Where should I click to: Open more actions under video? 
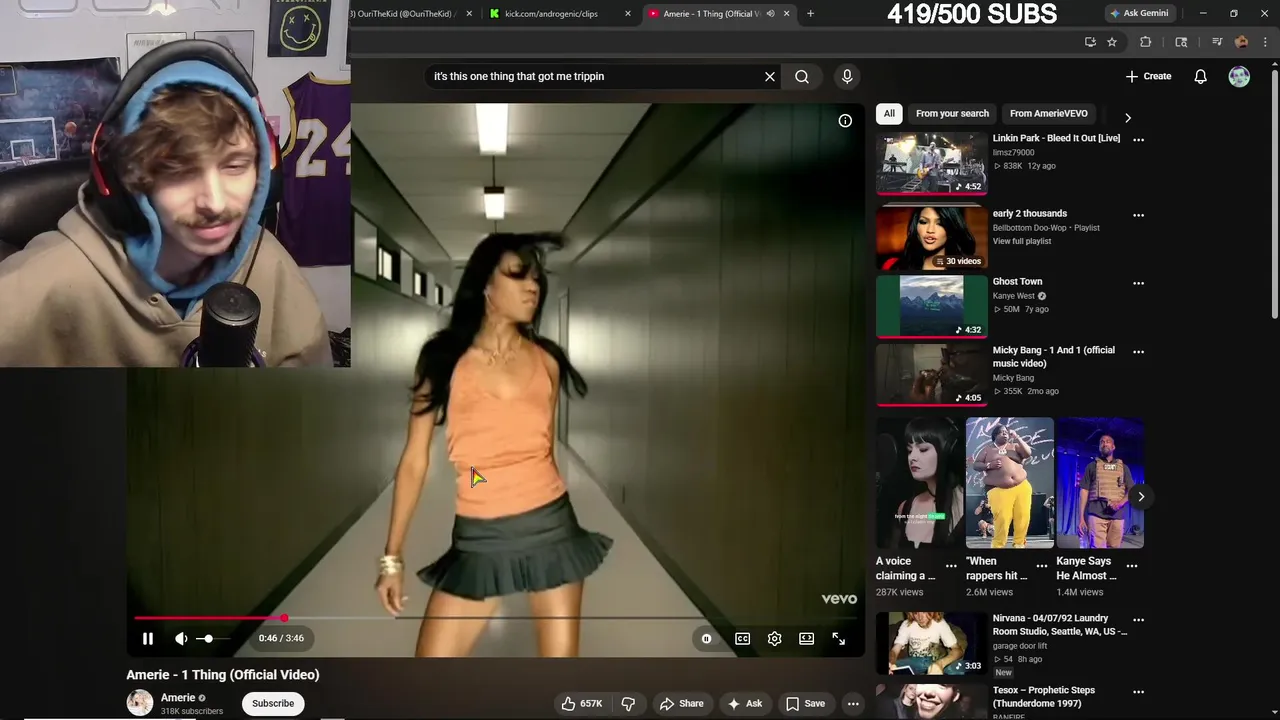853,703
